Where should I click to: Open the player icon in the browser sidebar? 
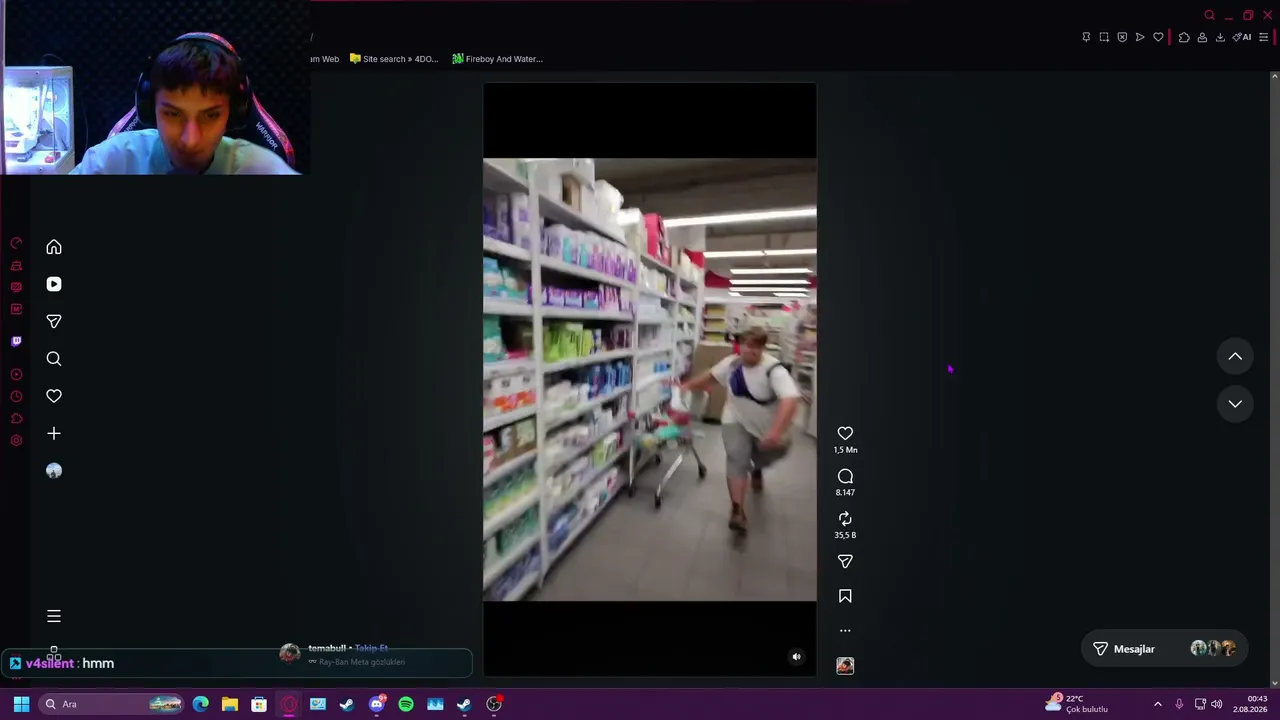pos(16,374)
